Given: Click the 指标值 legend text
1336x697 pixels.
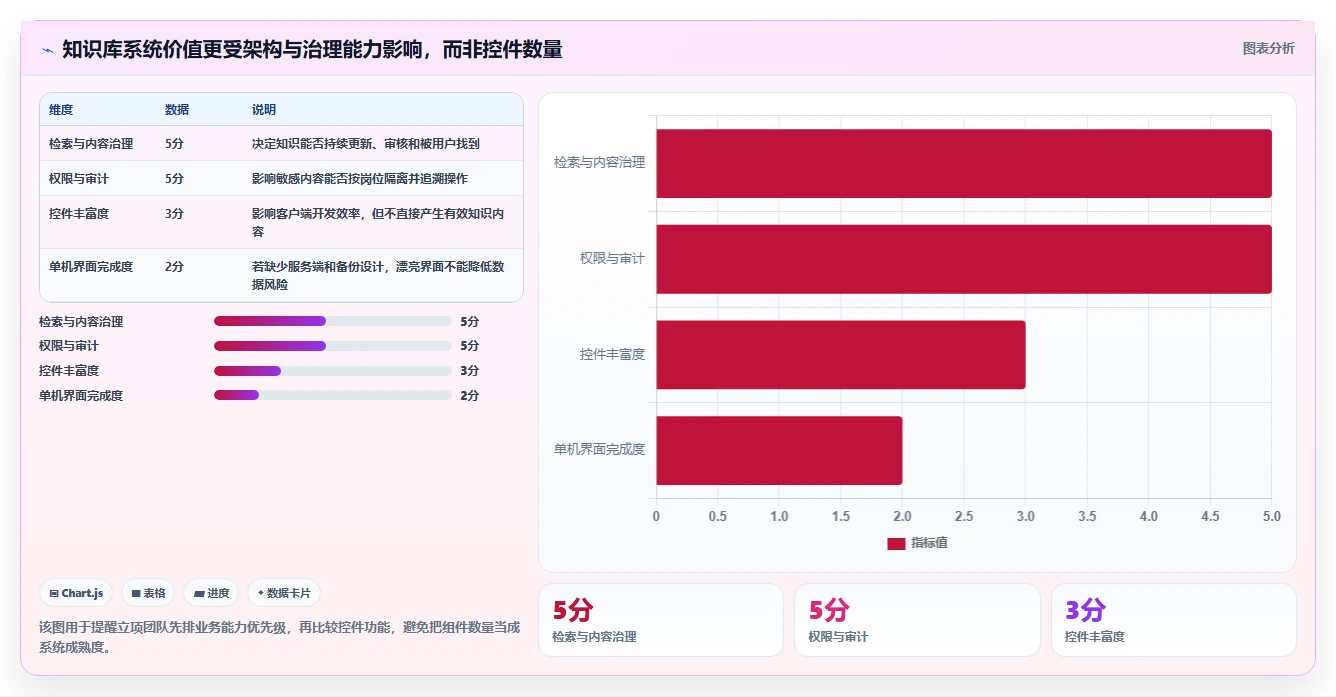Looking at the screenshot, I should [929, 543].
